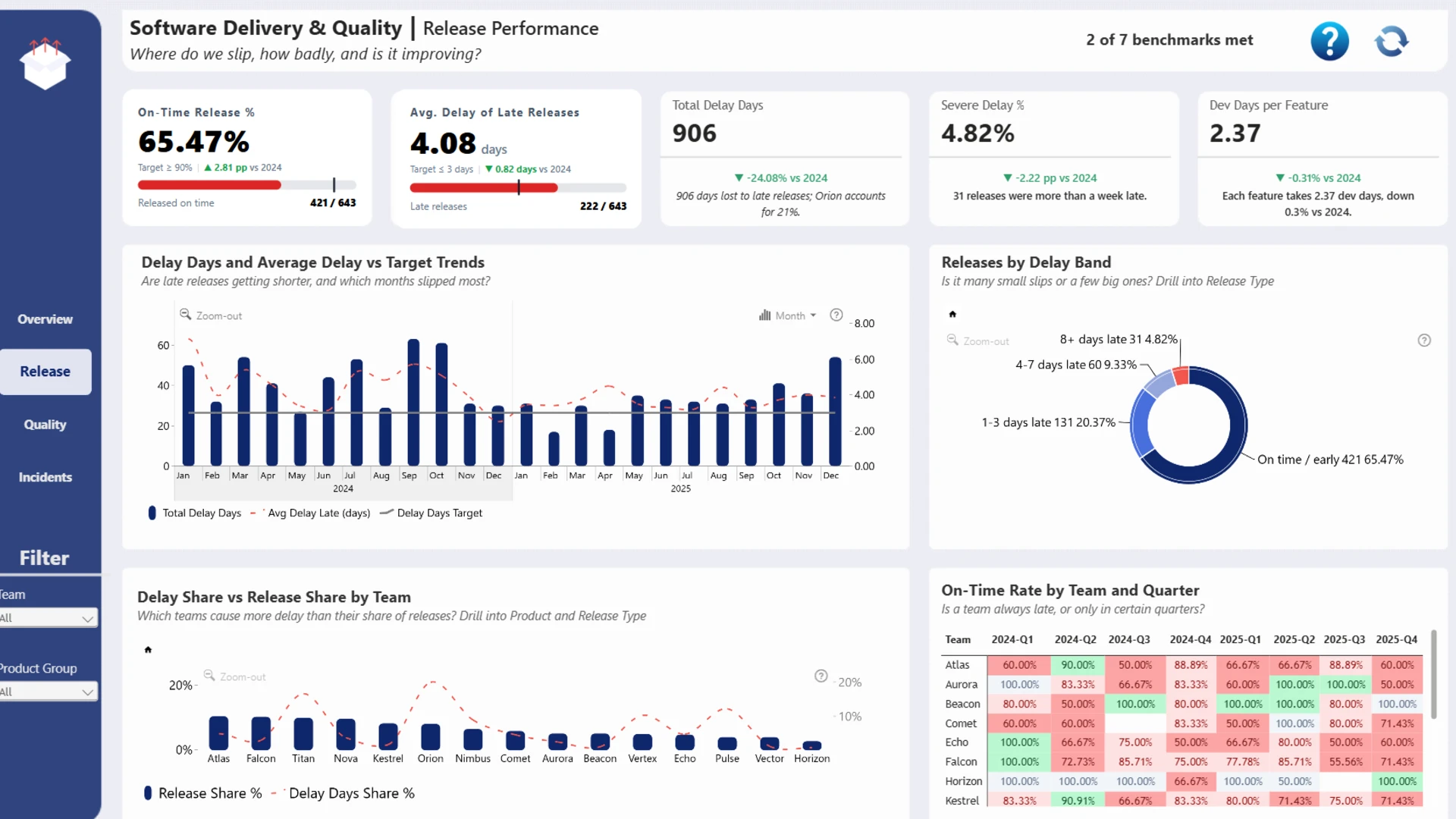Click the Avg. Delay of Late Releases bar

point(518,188)
